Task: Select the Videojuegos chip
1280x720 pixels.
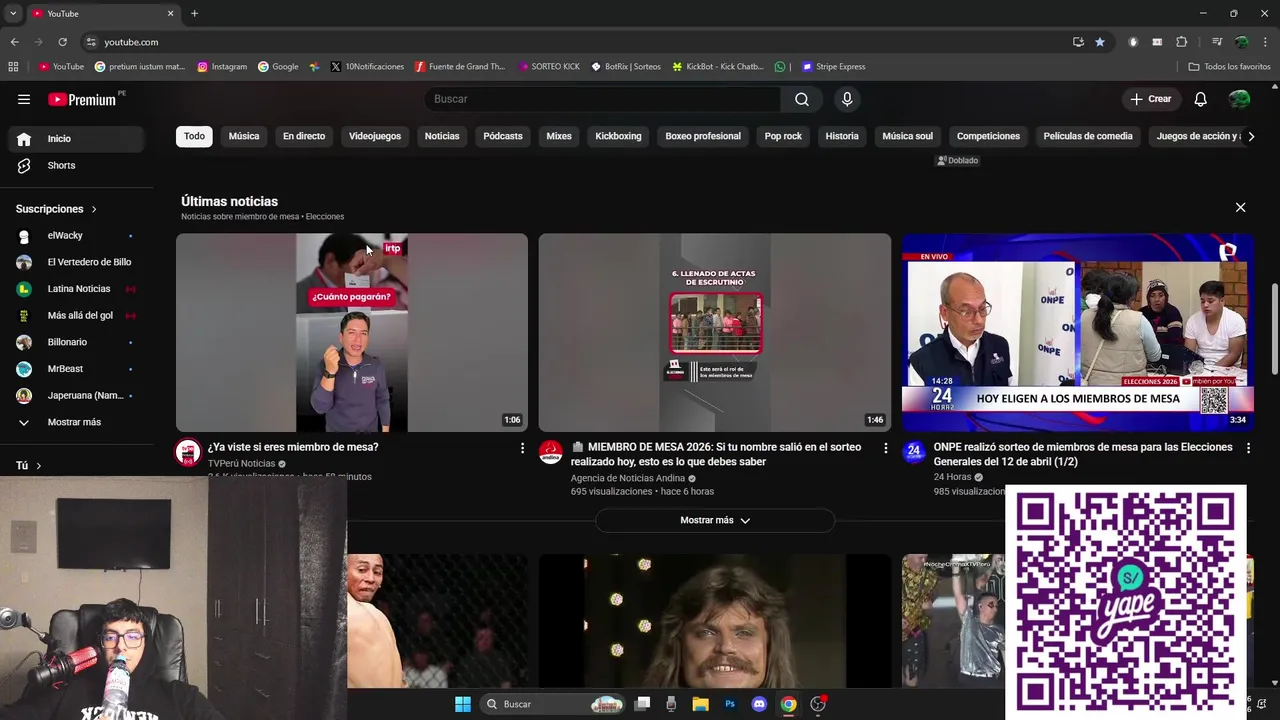Action: click(375, 136)
